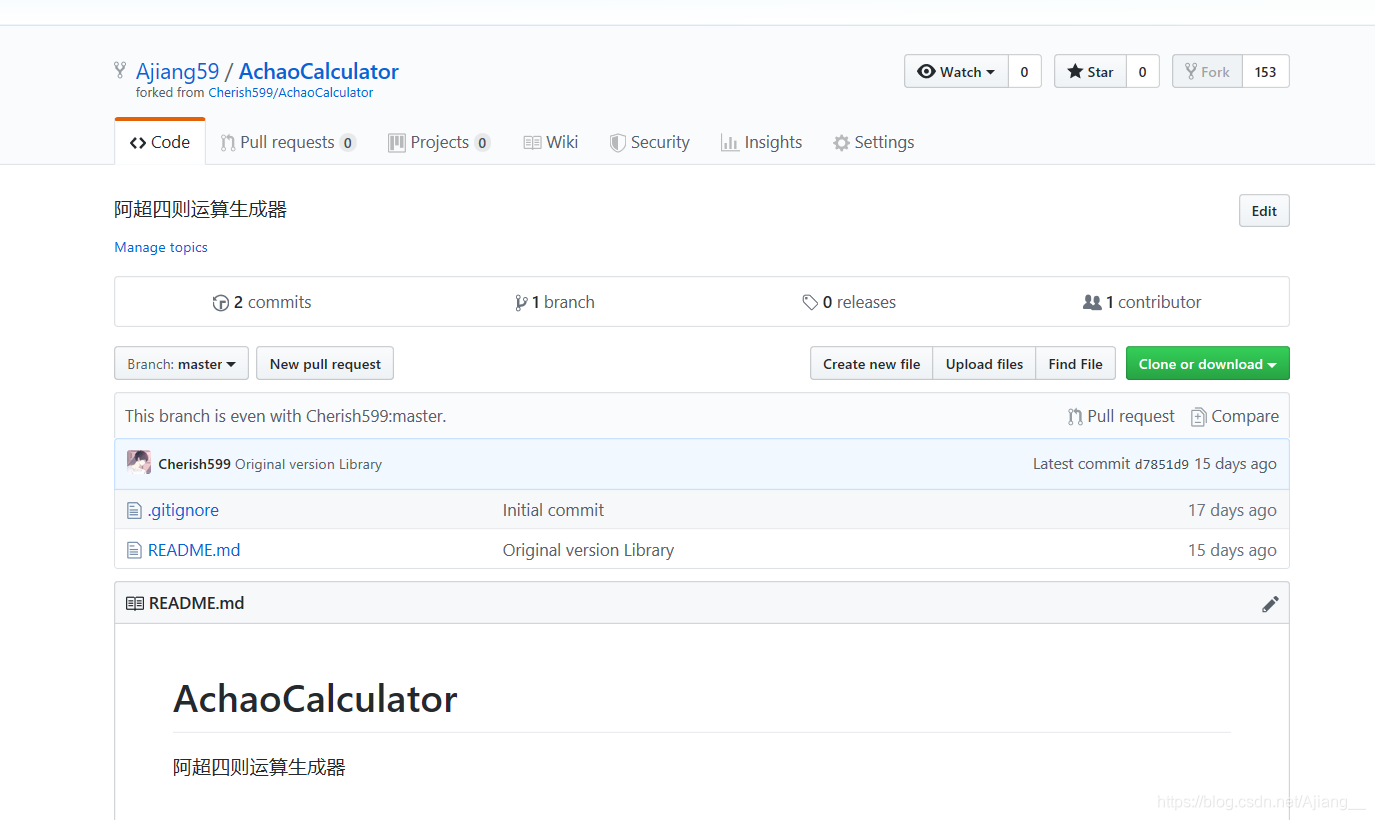This screenshot has width=1375, height=820.
Task: Click the pencil icon to edit README.md
Action: (x=1270, y=604)
